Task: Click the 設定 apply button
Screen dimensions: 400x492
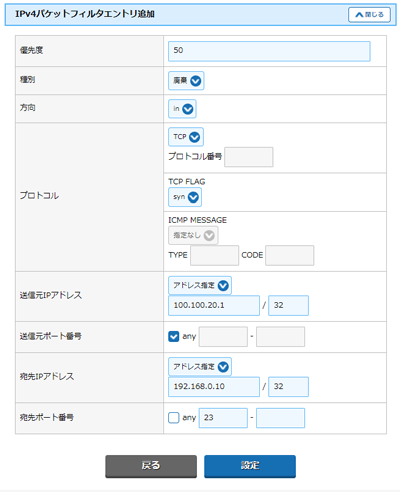Action: click(250, 466)
